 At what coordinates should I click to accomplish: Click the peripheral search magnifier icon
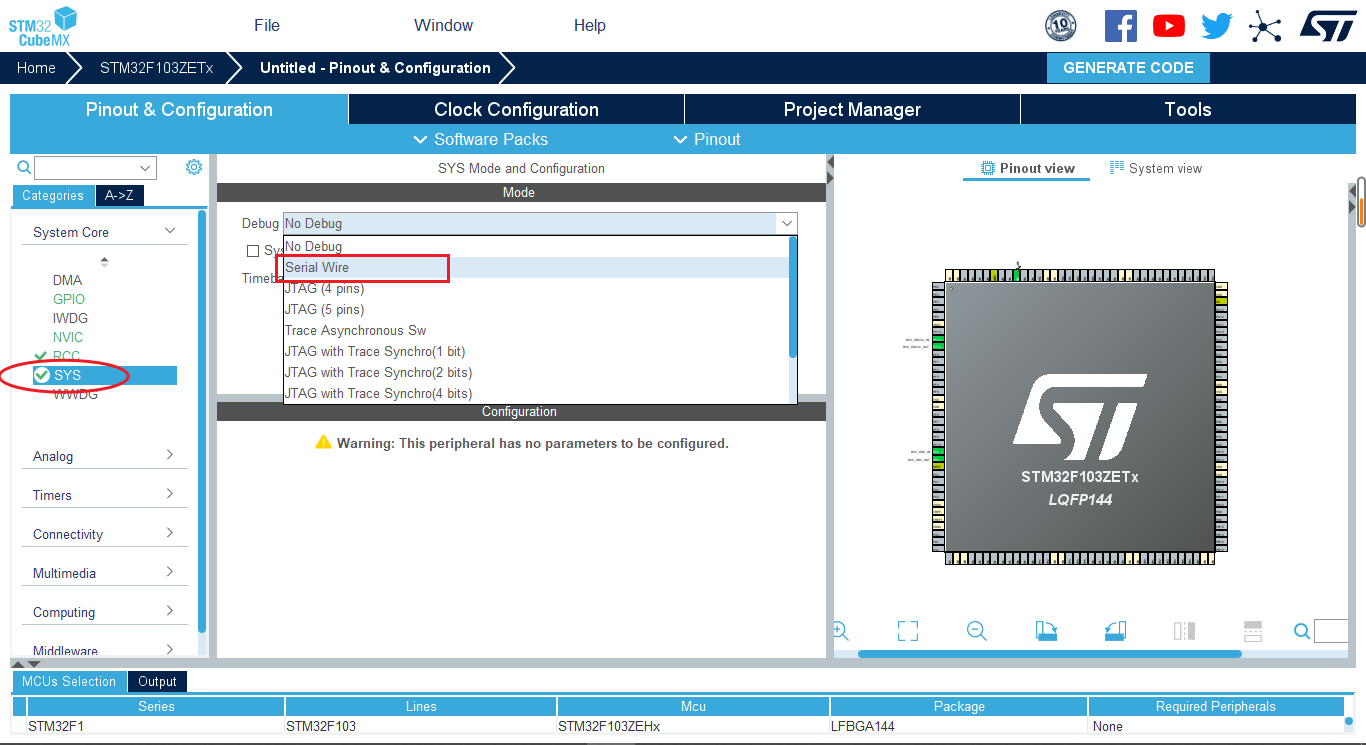(24, 168)
